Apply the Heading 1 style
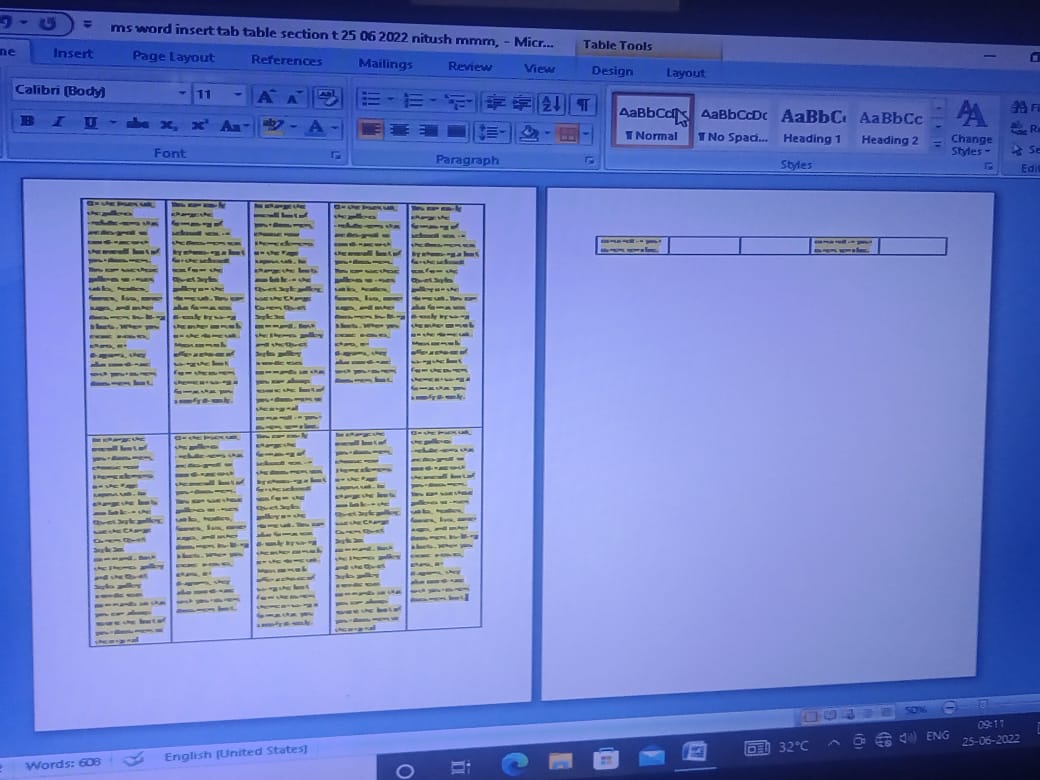 point(812,127)
